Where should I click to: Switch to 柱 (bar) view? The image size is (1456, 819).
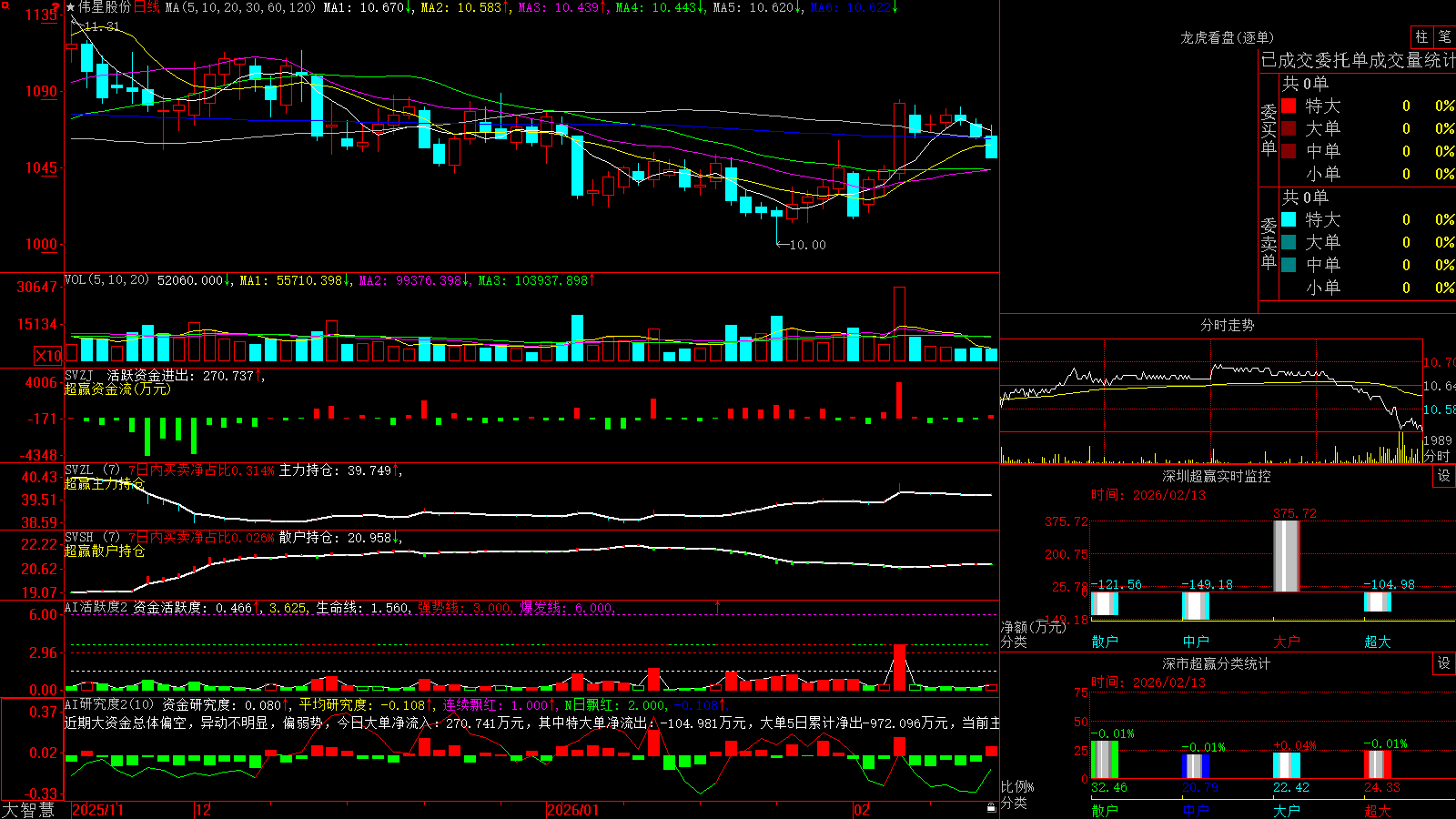pyautogui.click(x=1421, y=36)
